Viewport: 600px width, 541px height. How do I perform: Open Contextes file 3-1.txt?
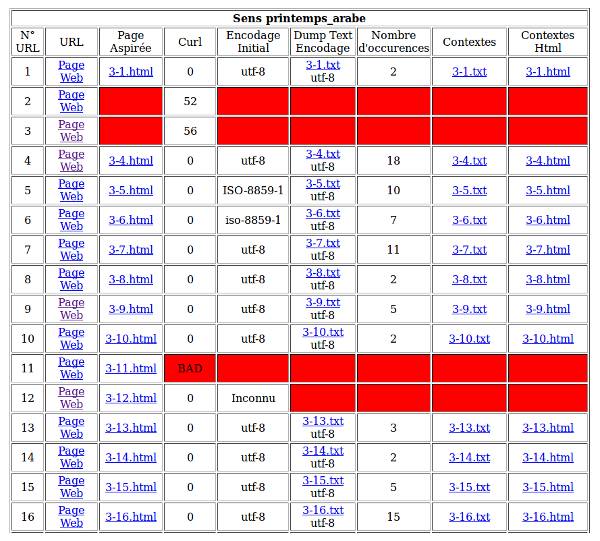point(470,72)
